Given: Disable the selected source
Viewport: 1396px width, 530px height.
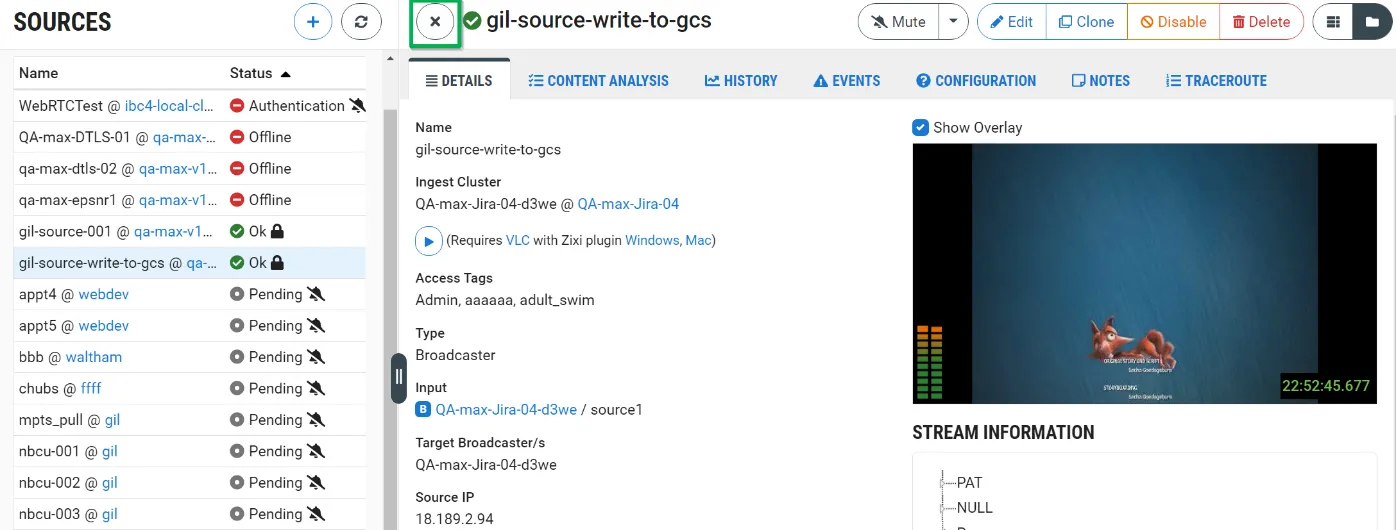Looking at the screenshot, I should [1173, 22].
